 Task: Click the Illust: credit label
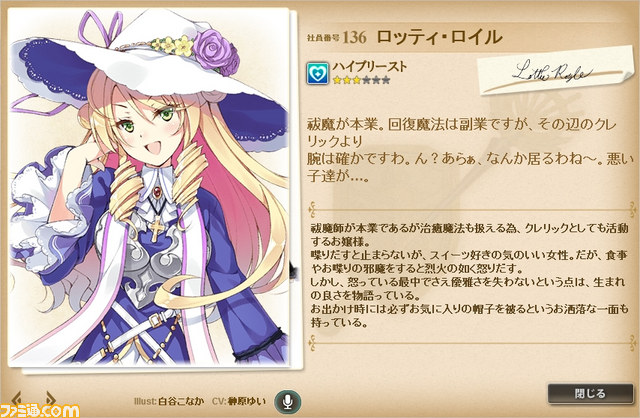pyautogui.click(x=145, y=401)
